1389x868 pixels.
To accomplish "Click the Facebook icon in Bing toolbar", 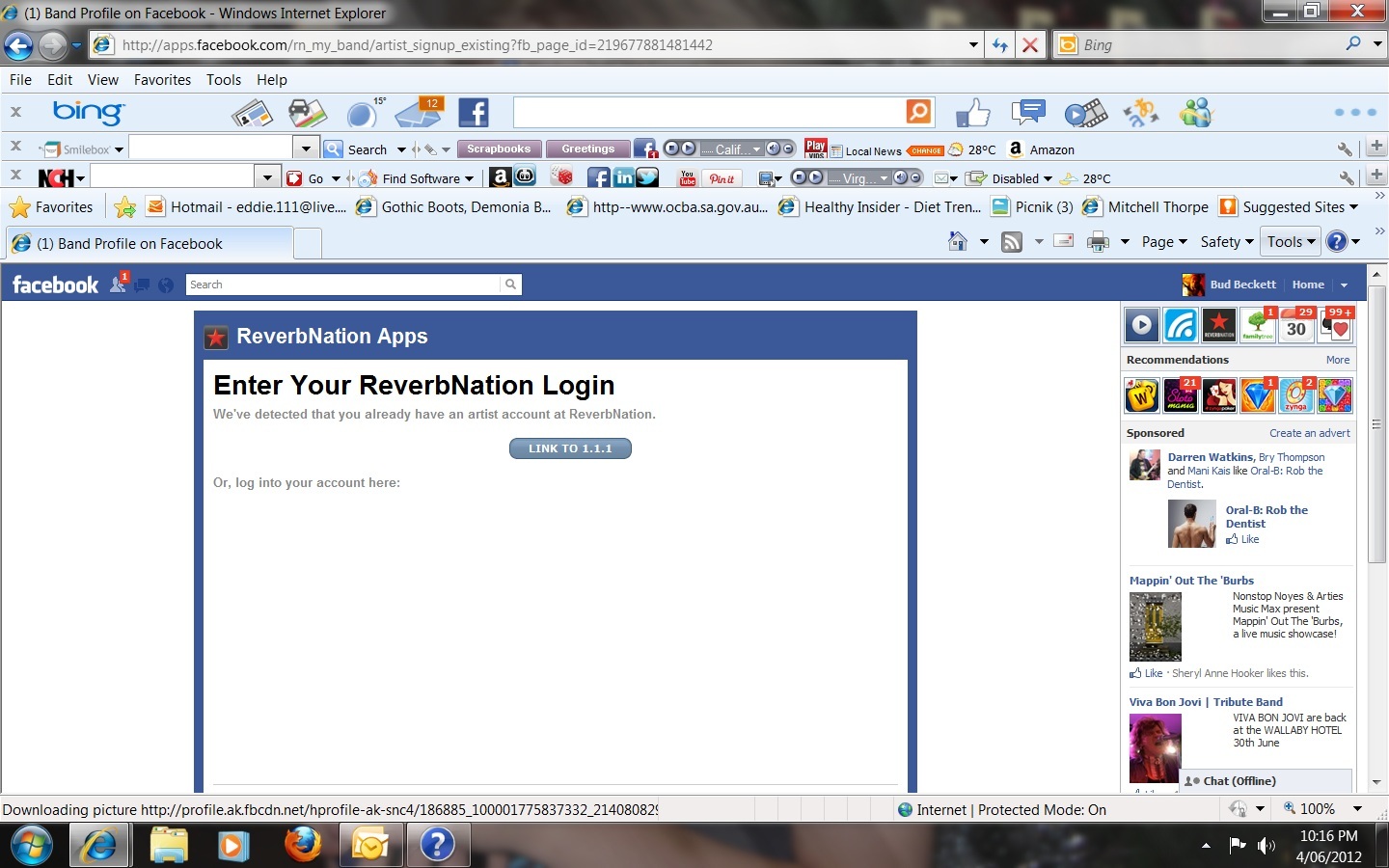I will click(x=473, y=113).
